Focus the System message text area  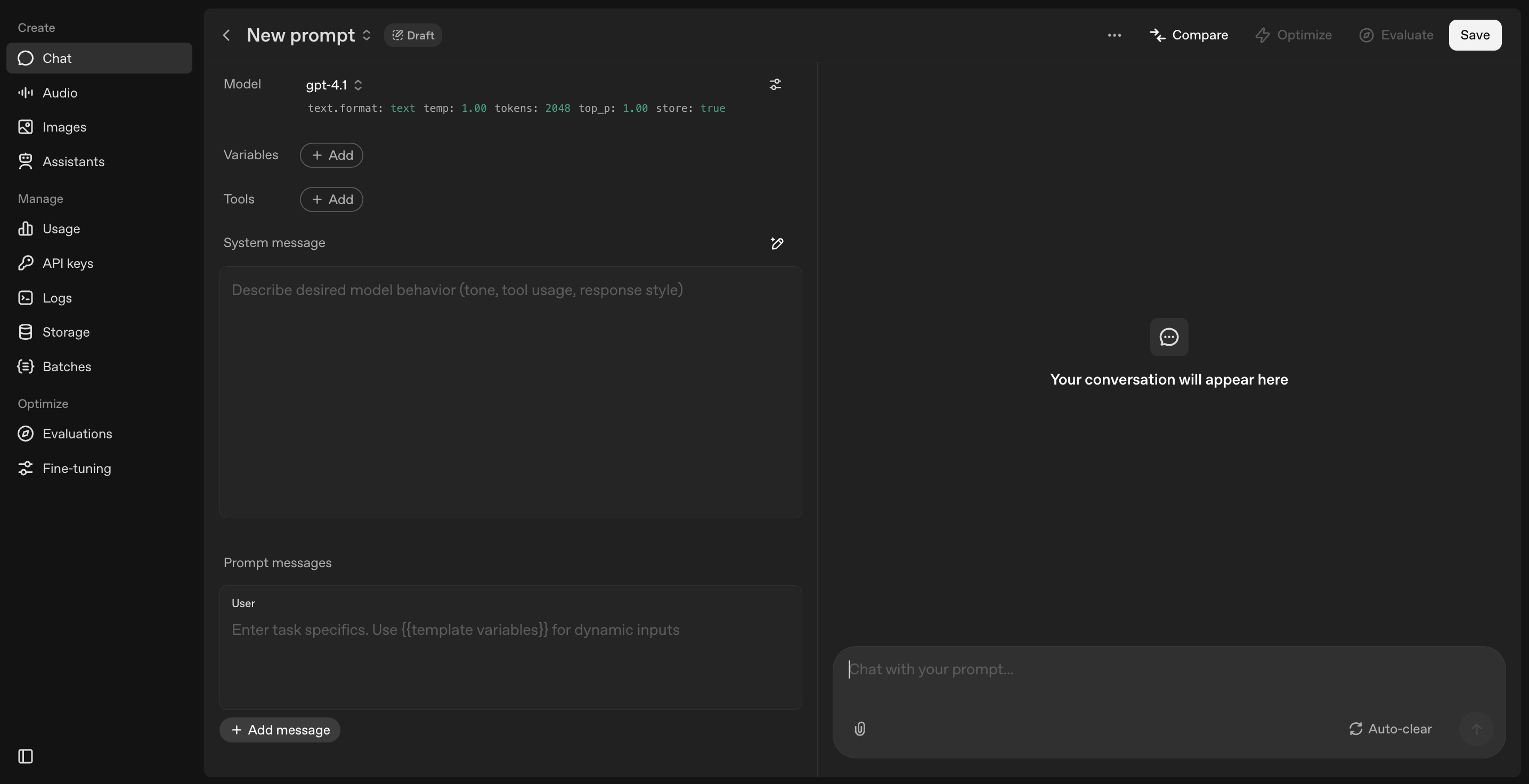[510, 391]
